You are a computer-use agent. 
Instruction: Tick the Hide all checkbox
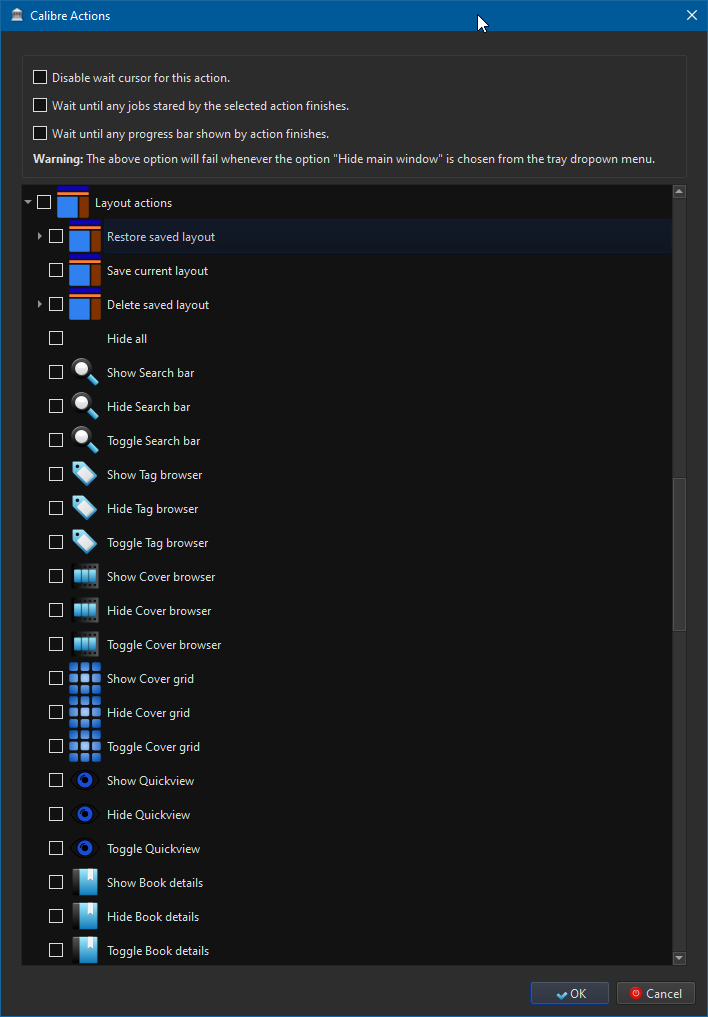tap(56, 338)
